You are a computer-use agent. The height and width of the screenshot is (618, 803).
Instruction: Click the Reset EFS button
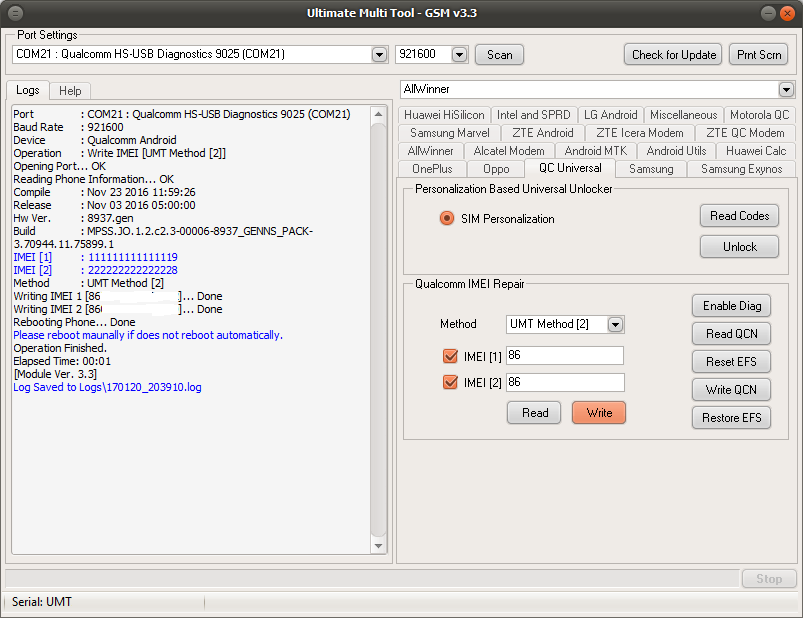pos(731,362)
